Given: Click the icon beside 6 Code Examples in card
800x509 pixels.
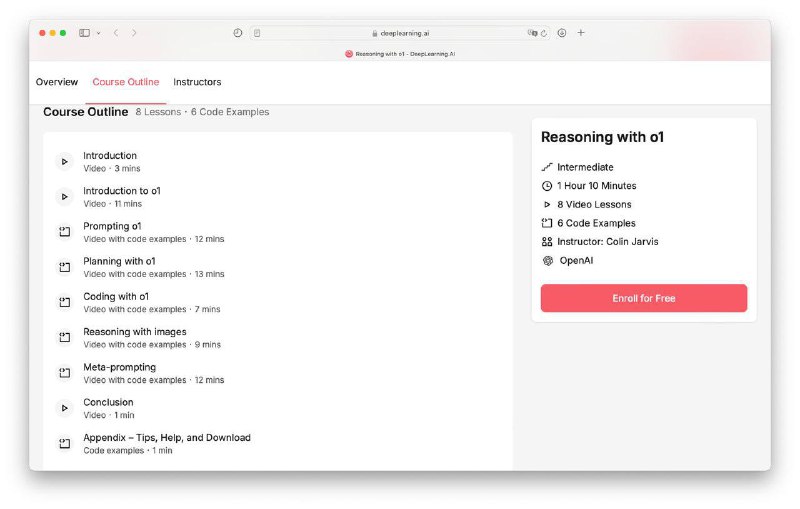Looking at the screenshot, I should coord(547,223).
